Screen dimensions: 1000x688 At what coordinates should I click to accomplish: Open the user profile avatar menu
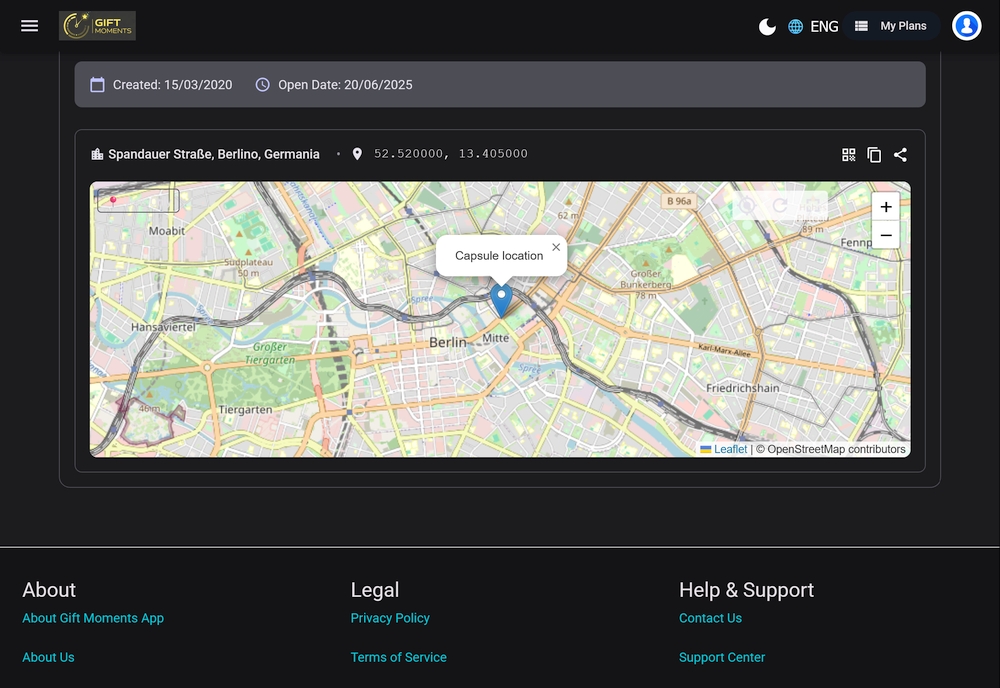pyautogui.click(x=966, y=26)
